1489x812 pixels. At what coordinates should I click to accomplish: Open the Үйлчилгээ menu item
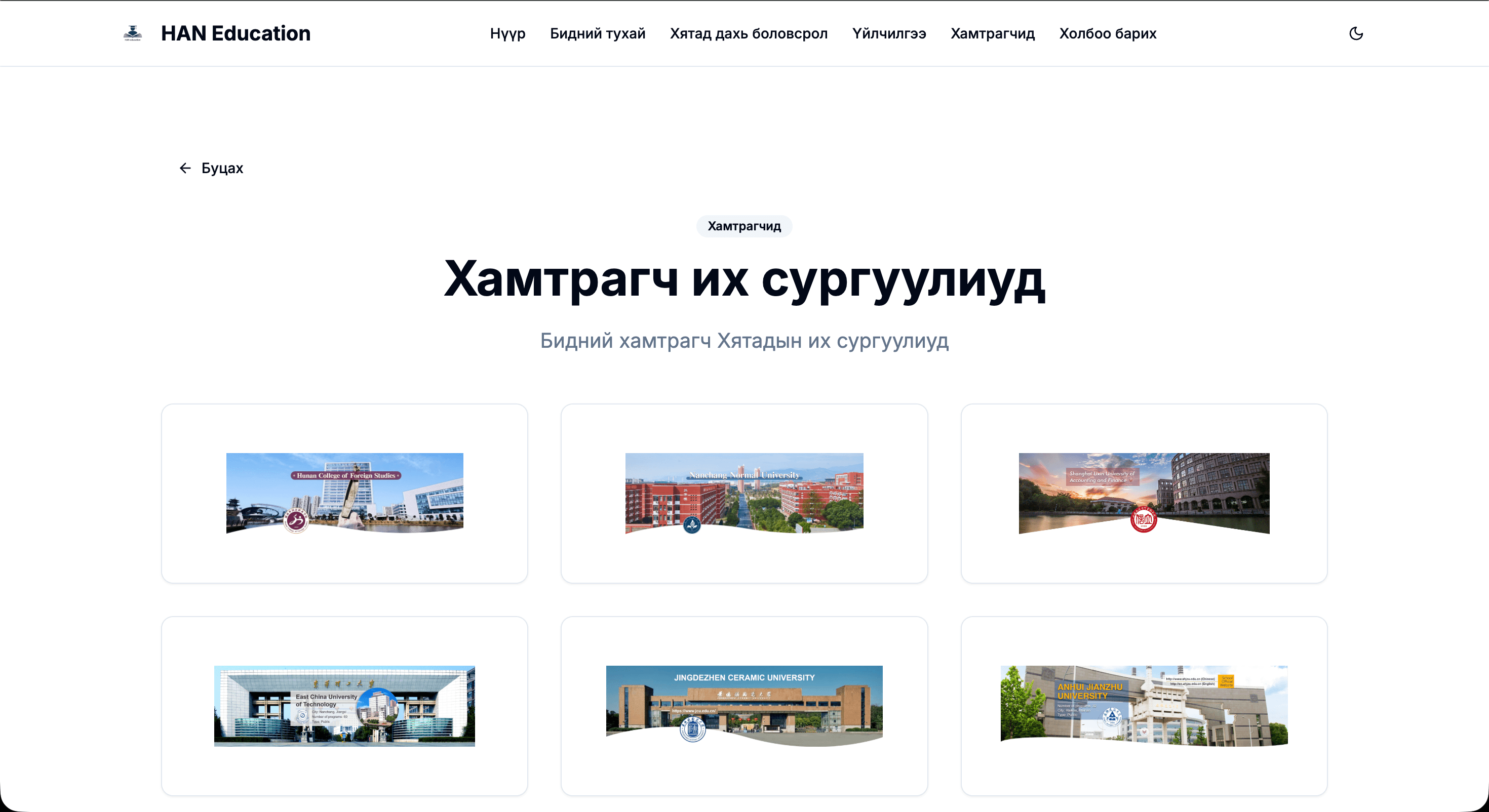(x=889, y=33)
